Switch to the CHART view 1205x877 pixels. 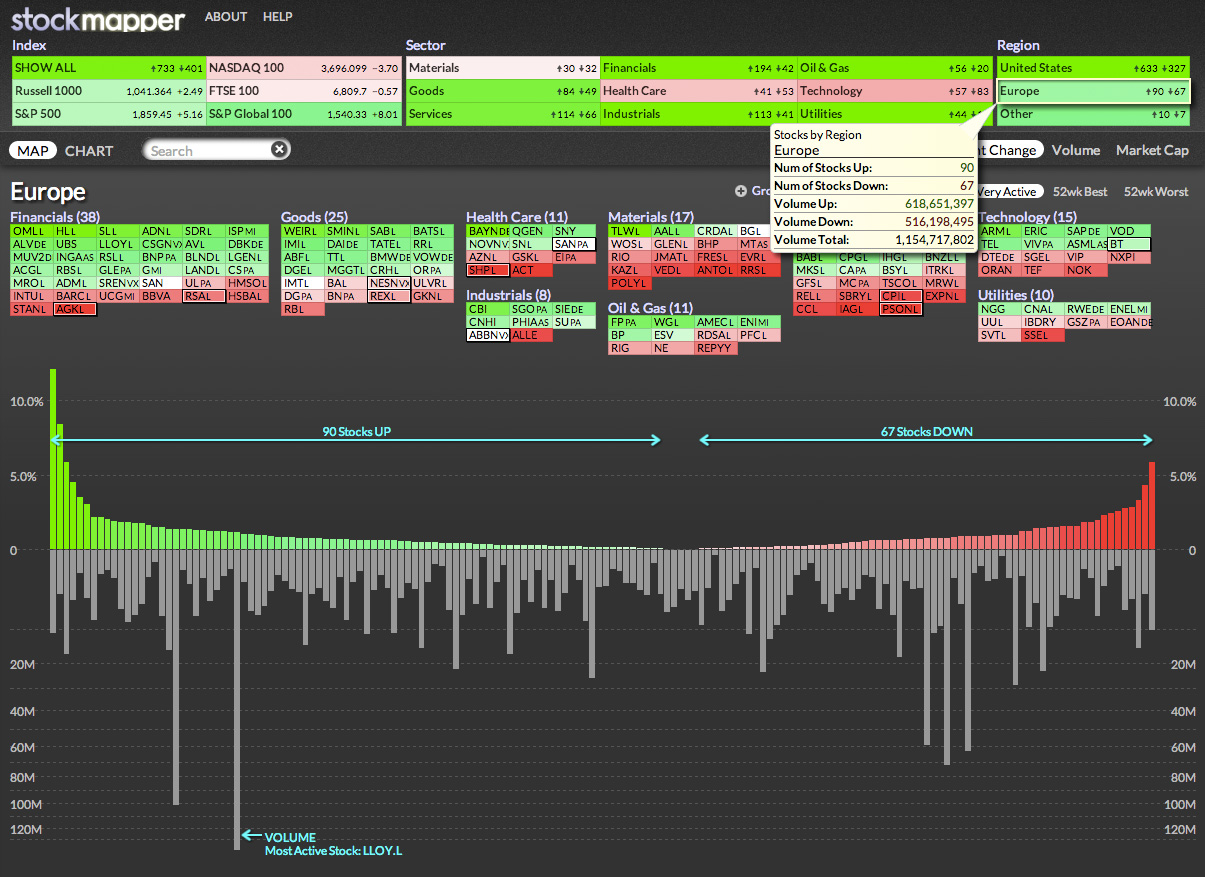(89, 151)
